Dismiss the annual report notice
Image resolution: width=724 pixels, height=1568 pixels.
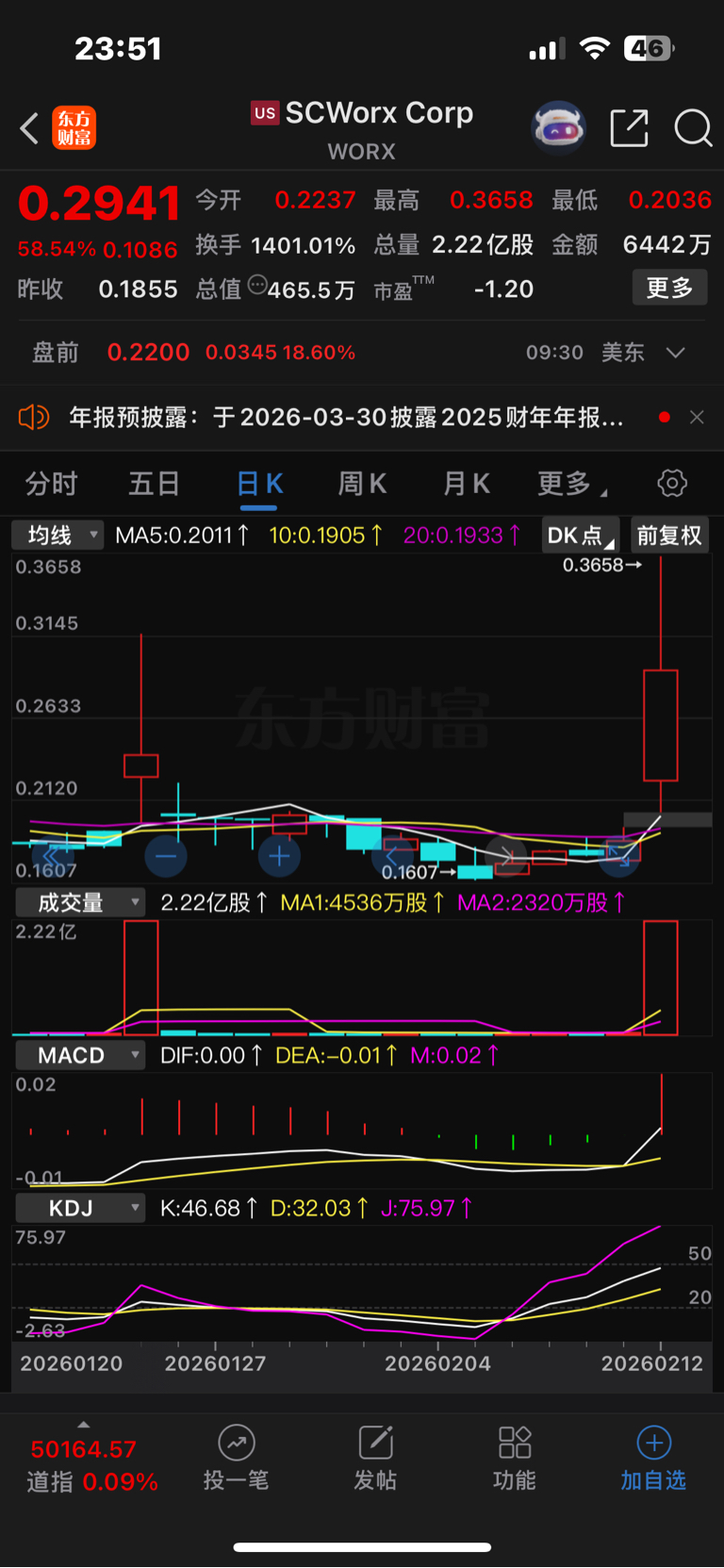coord(697,417)
